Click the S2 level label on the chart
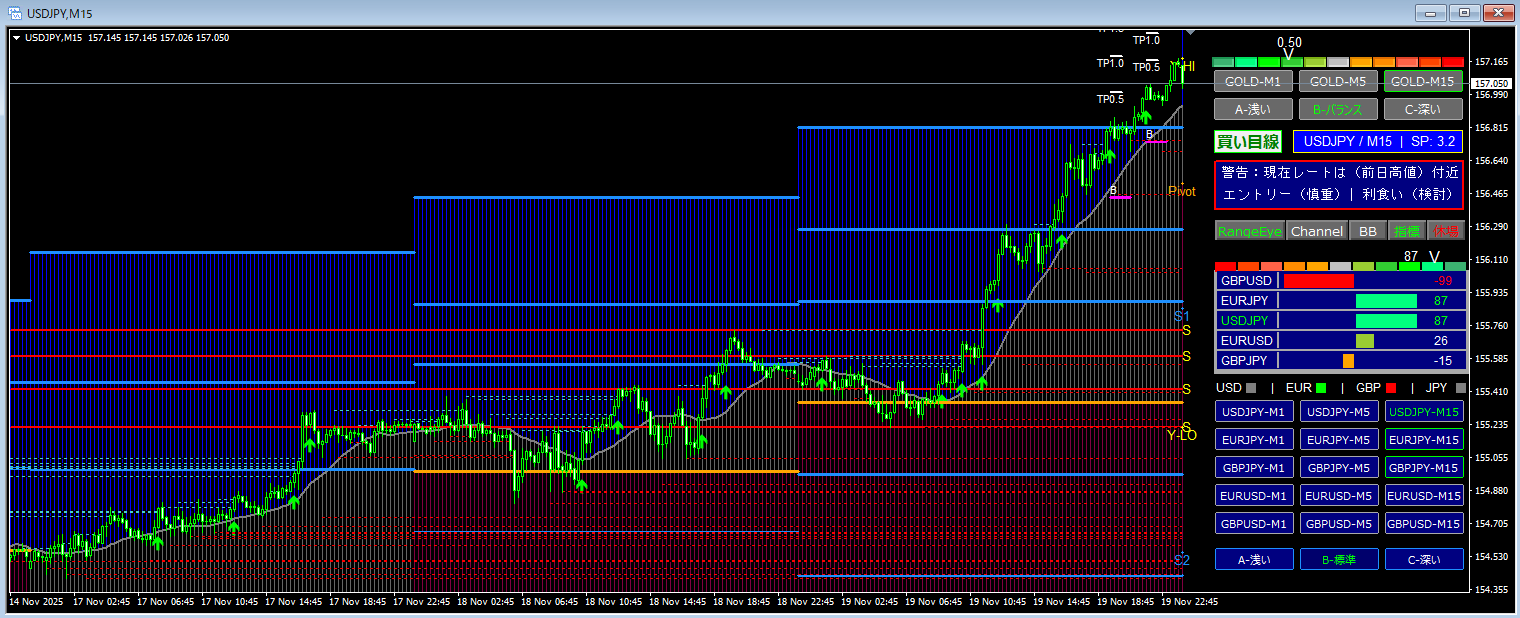Image resolution: width=1520 pixels, height=618 pixels. pyautogui.click(x=1182, y=559)
